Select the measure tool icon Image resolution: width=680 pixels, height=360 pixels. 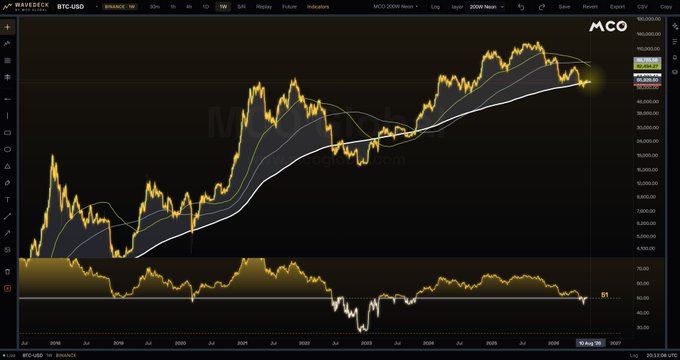click(x=7, y=250)
